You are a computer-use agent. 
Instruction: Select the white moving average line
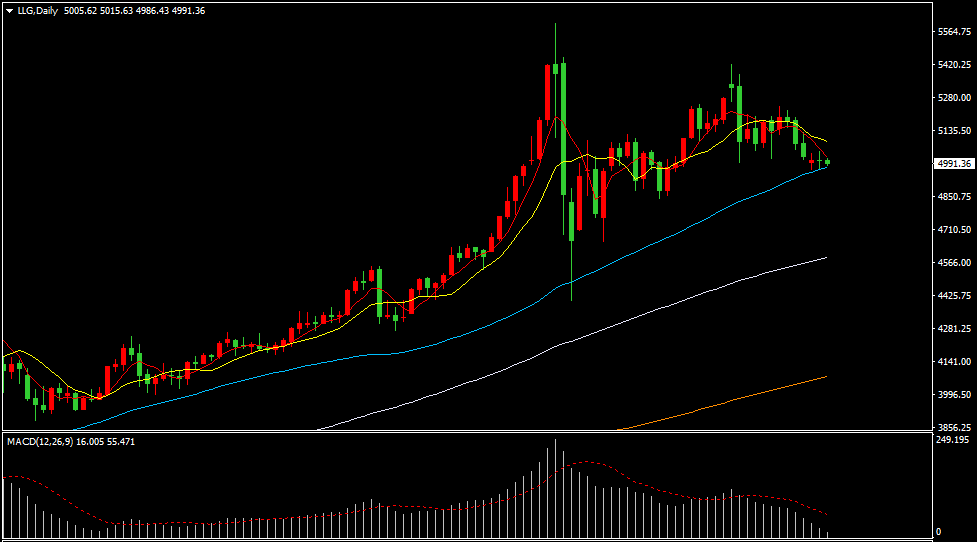tap(700, 287)
